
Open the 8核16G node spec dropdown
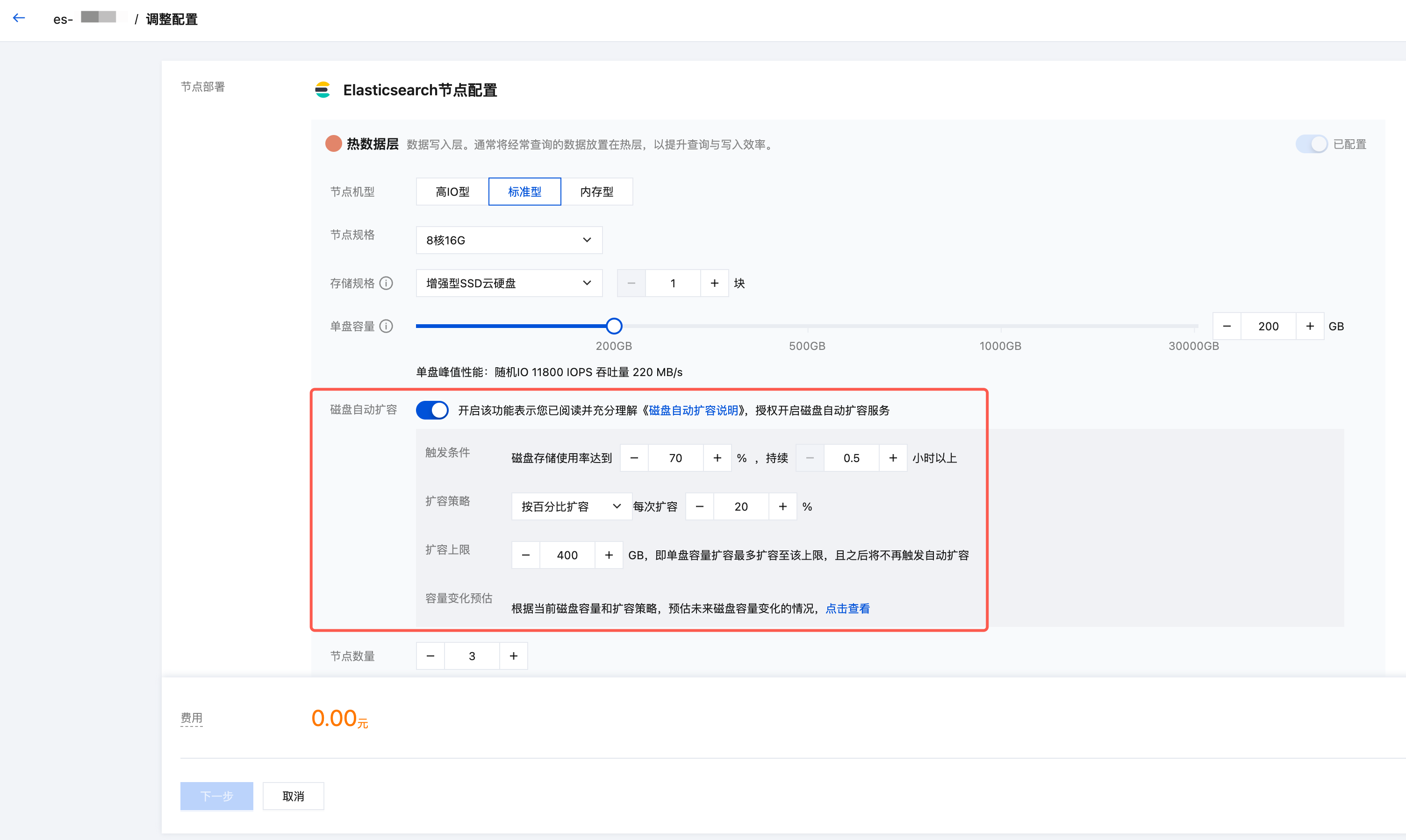tap(509, 240)
